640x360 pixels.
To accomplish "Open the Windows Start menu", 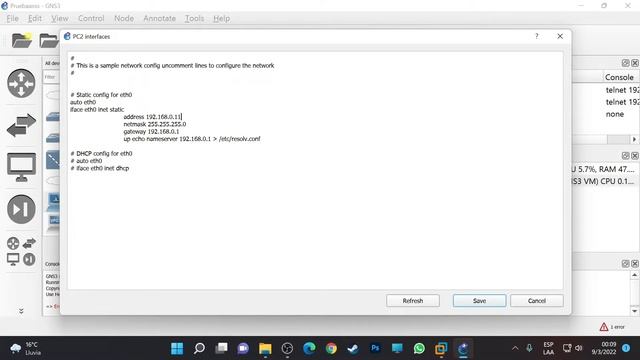I will 177,349.
